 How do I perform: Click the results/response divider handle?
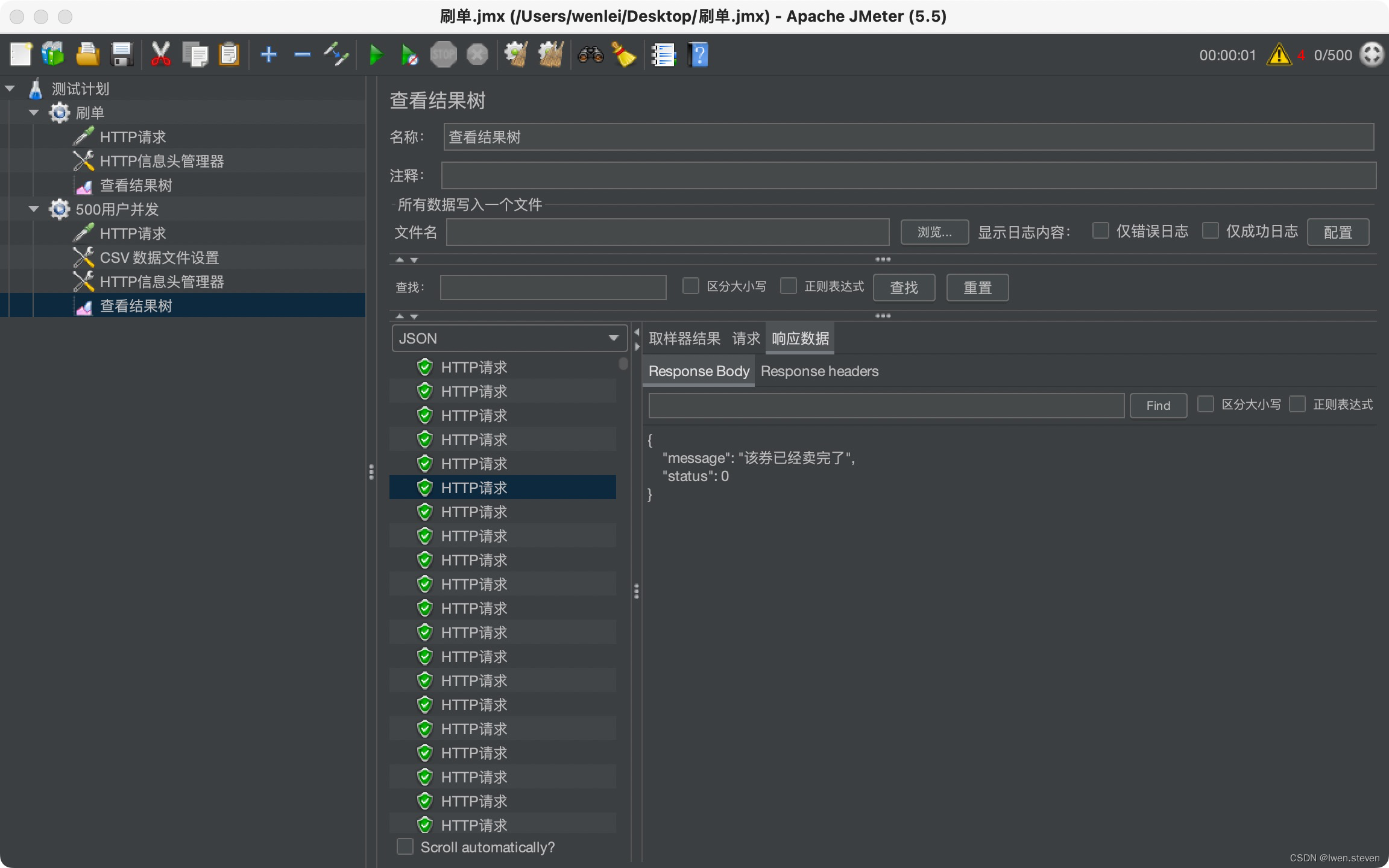tap(637, 591)
